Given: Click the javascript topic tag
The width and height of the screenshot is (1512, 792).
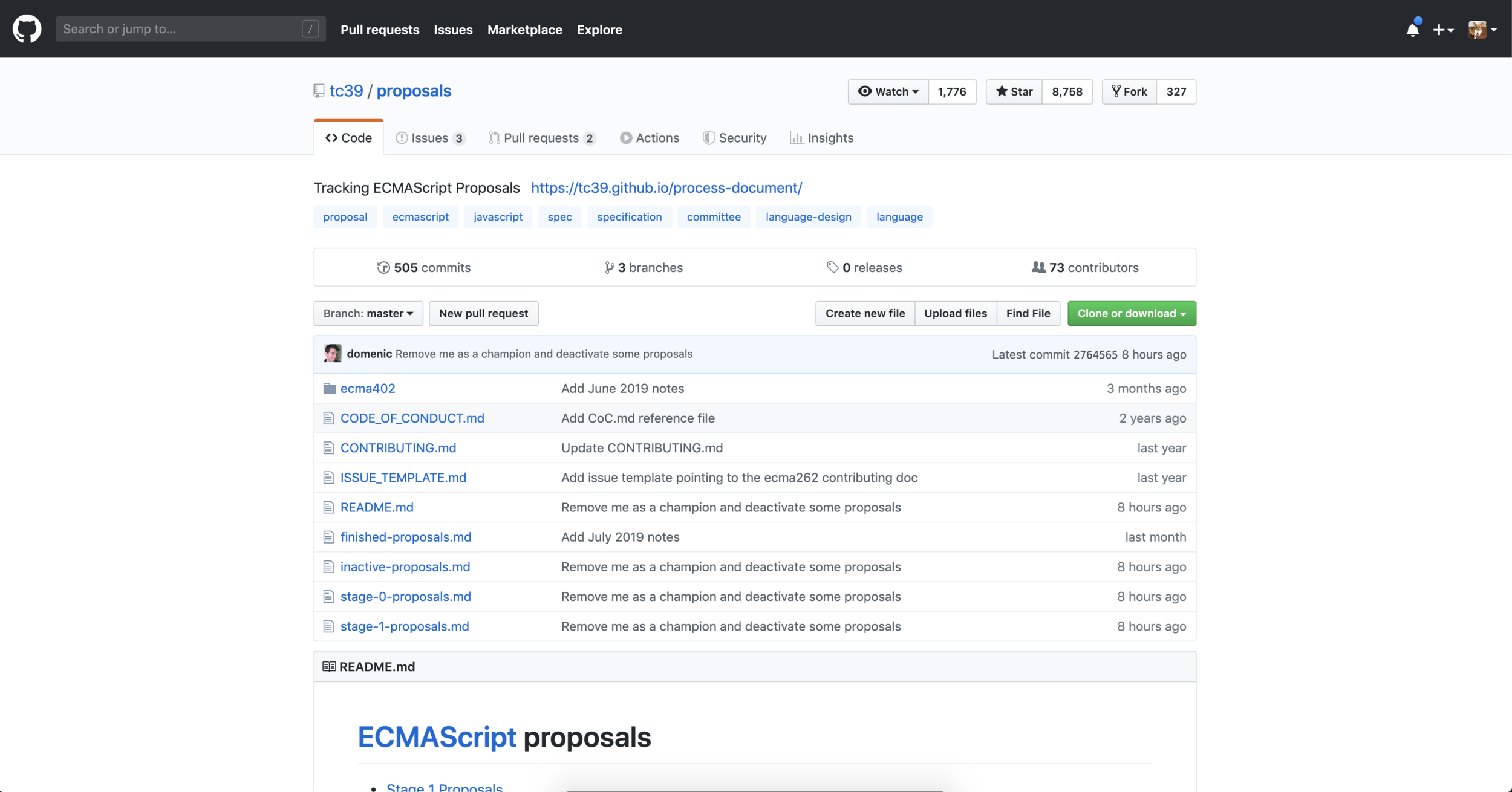Looking at the screenshot, I should 497,217.
